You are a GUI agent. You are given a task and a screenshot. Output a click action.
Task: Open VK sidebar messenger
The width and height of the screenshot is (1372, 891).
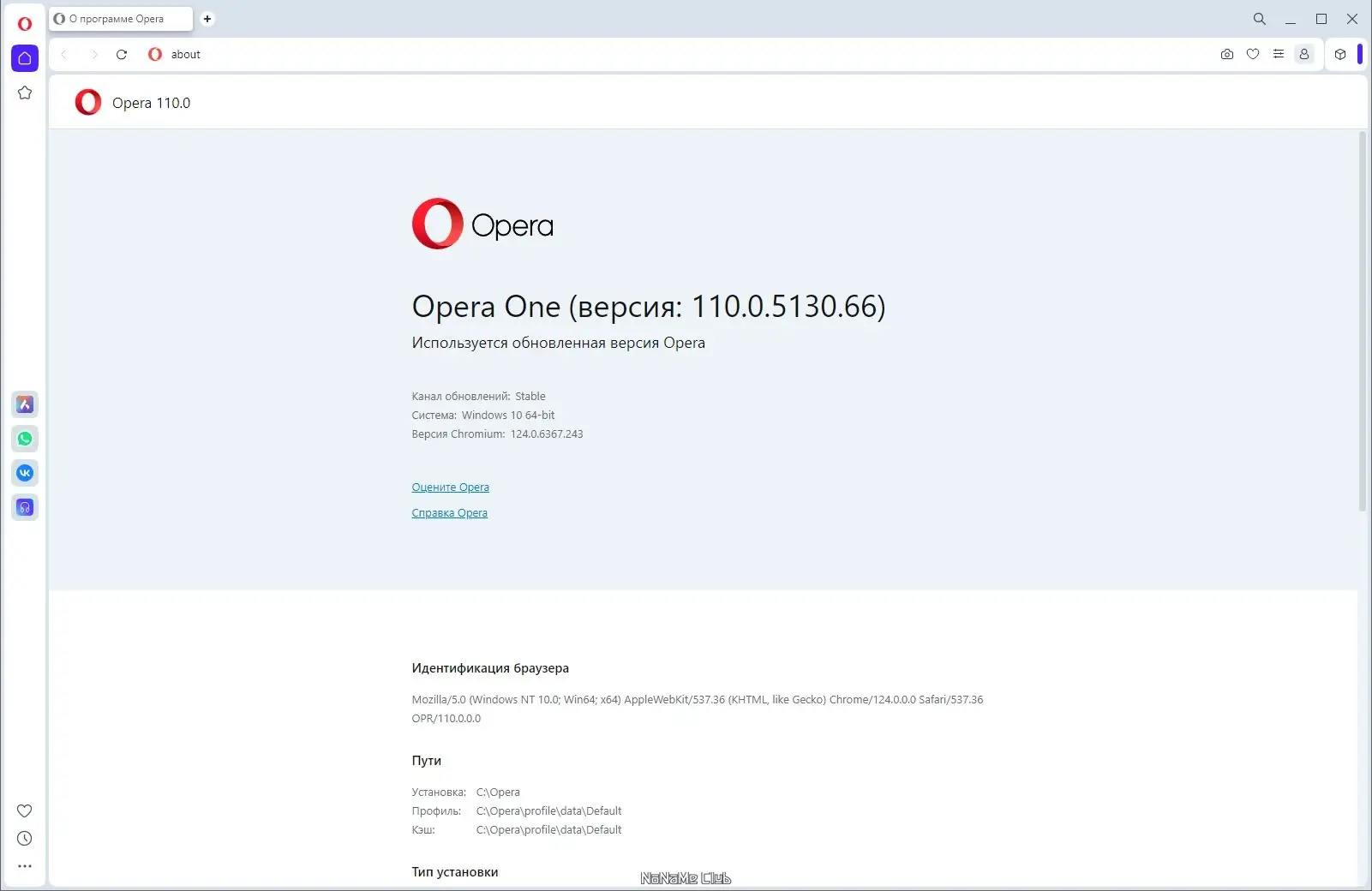point(25,473)
